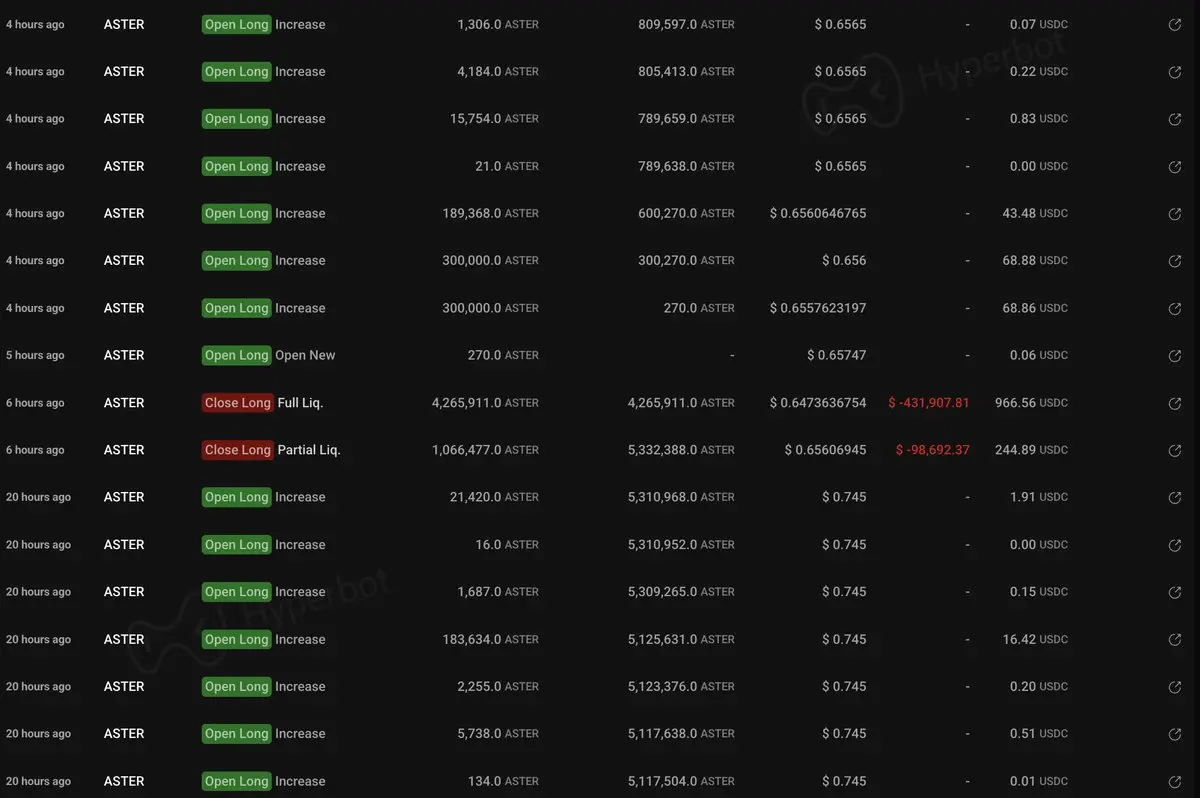The width and height of the screenshot is (1200, 798).
Task: Select price $ 0.65606945
Action: (826, 450)
